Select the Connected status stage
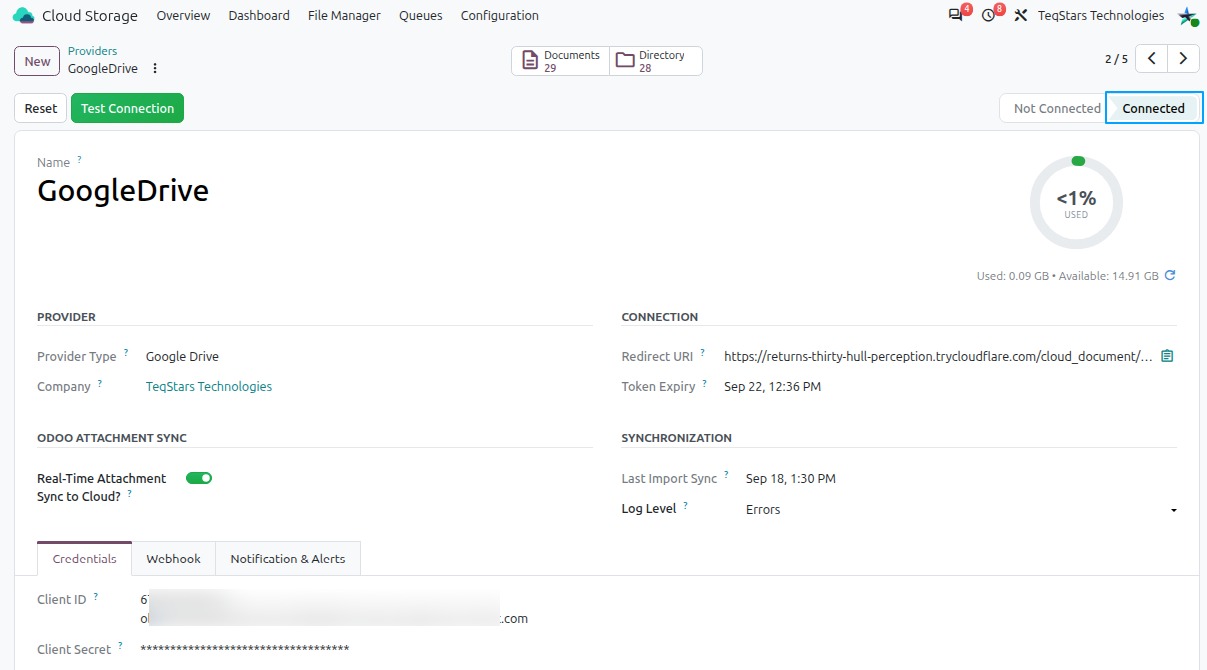1207x670 pixels. tap(1153, 109)
